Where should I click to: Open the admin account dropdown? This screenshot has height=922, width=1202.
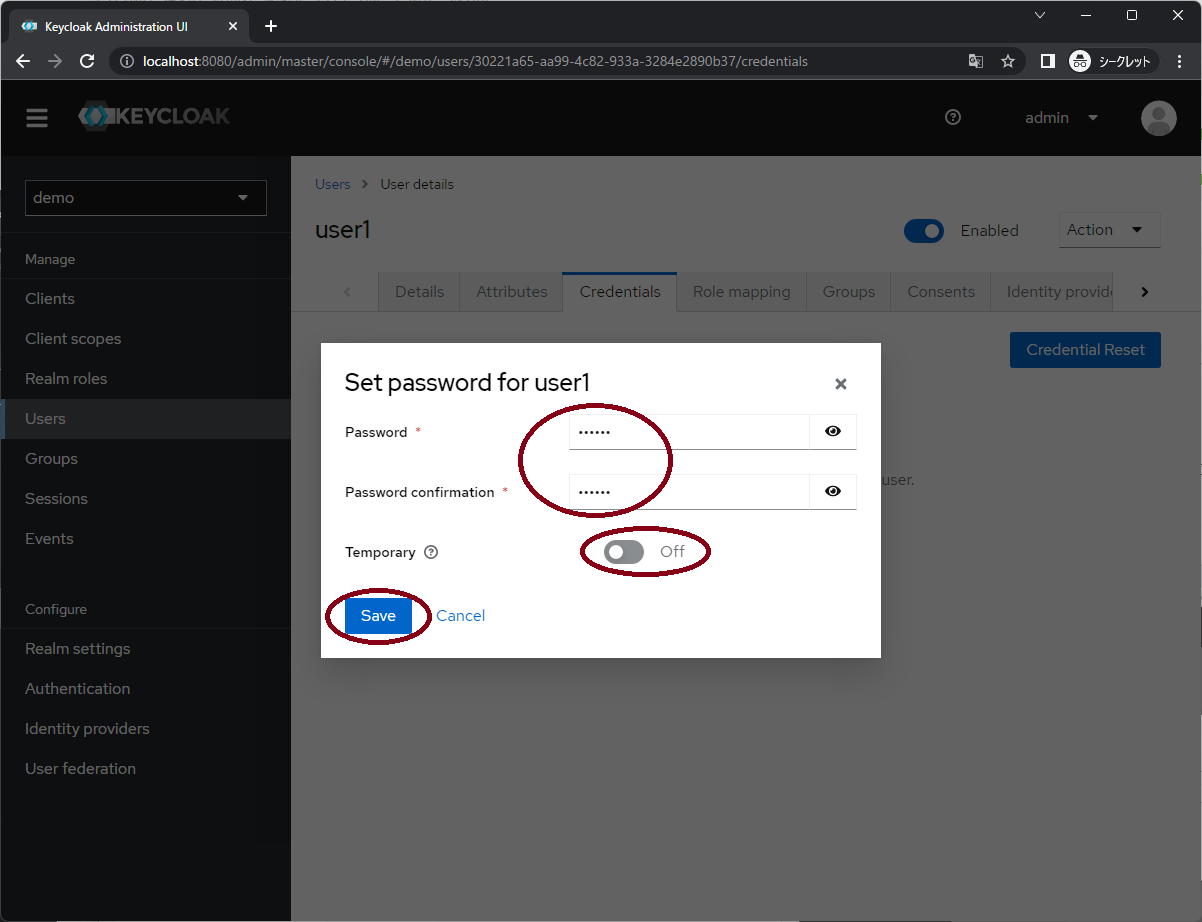(x=1061, y=118)
